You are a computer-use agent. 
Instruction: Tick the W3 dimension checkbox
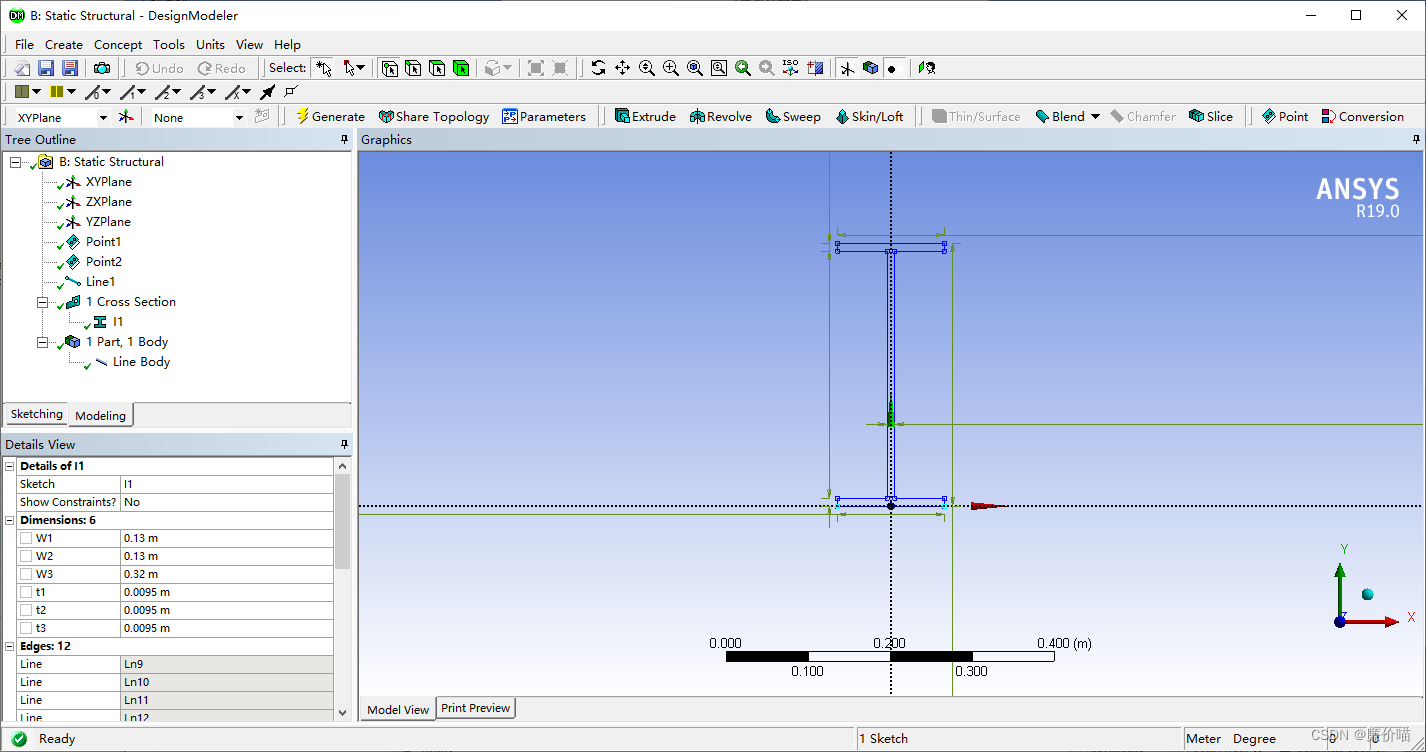pyautogui.click(x=26, y=574)
